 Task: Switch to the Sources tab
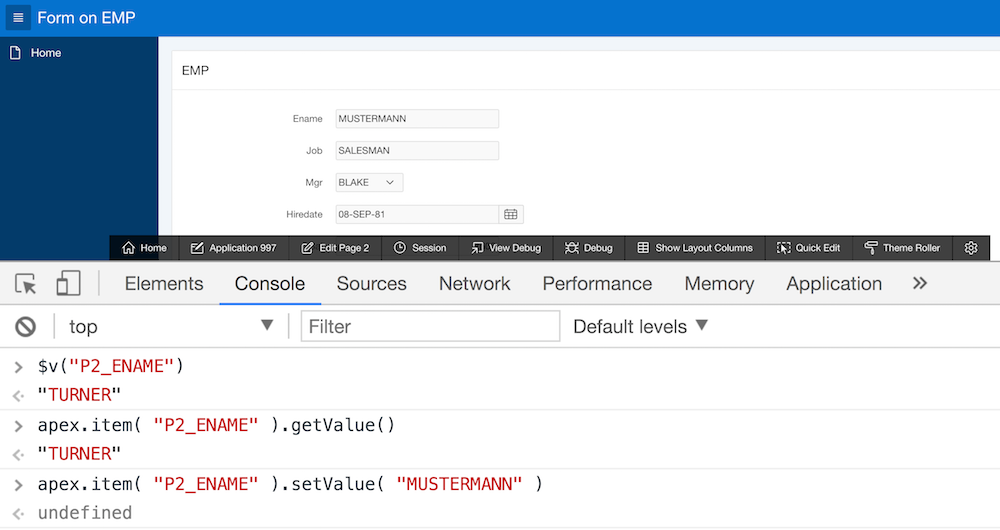pyautogui.click(x=372, y=283)
